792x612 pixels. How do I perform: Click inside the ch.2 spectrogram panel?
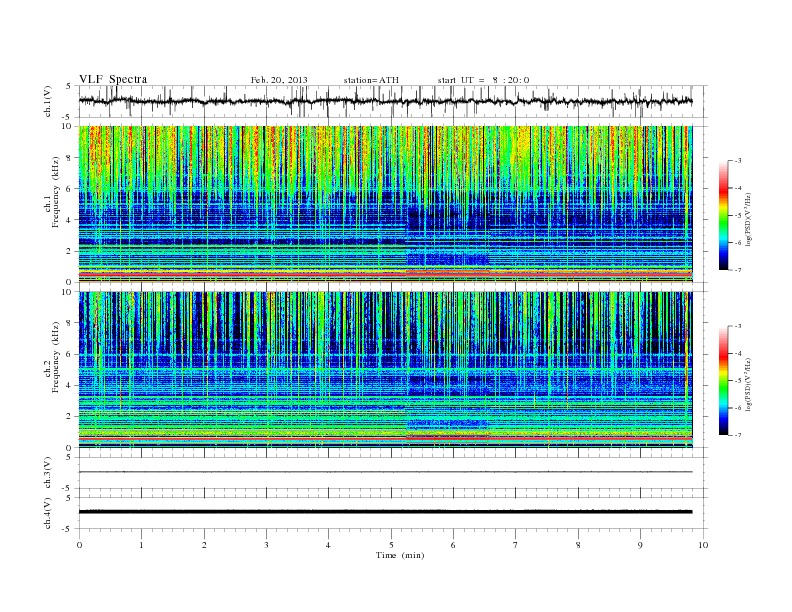385,369
